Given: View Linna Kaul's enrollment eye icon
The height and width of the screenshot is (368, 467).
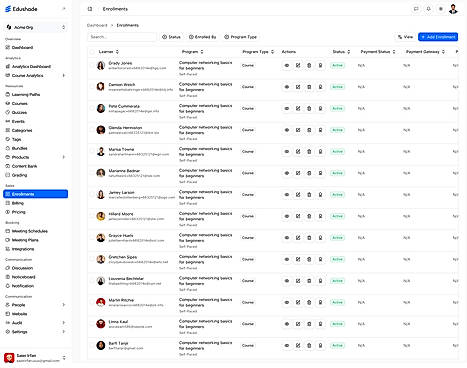Looking at the screenshot, I should coord(287,324).
